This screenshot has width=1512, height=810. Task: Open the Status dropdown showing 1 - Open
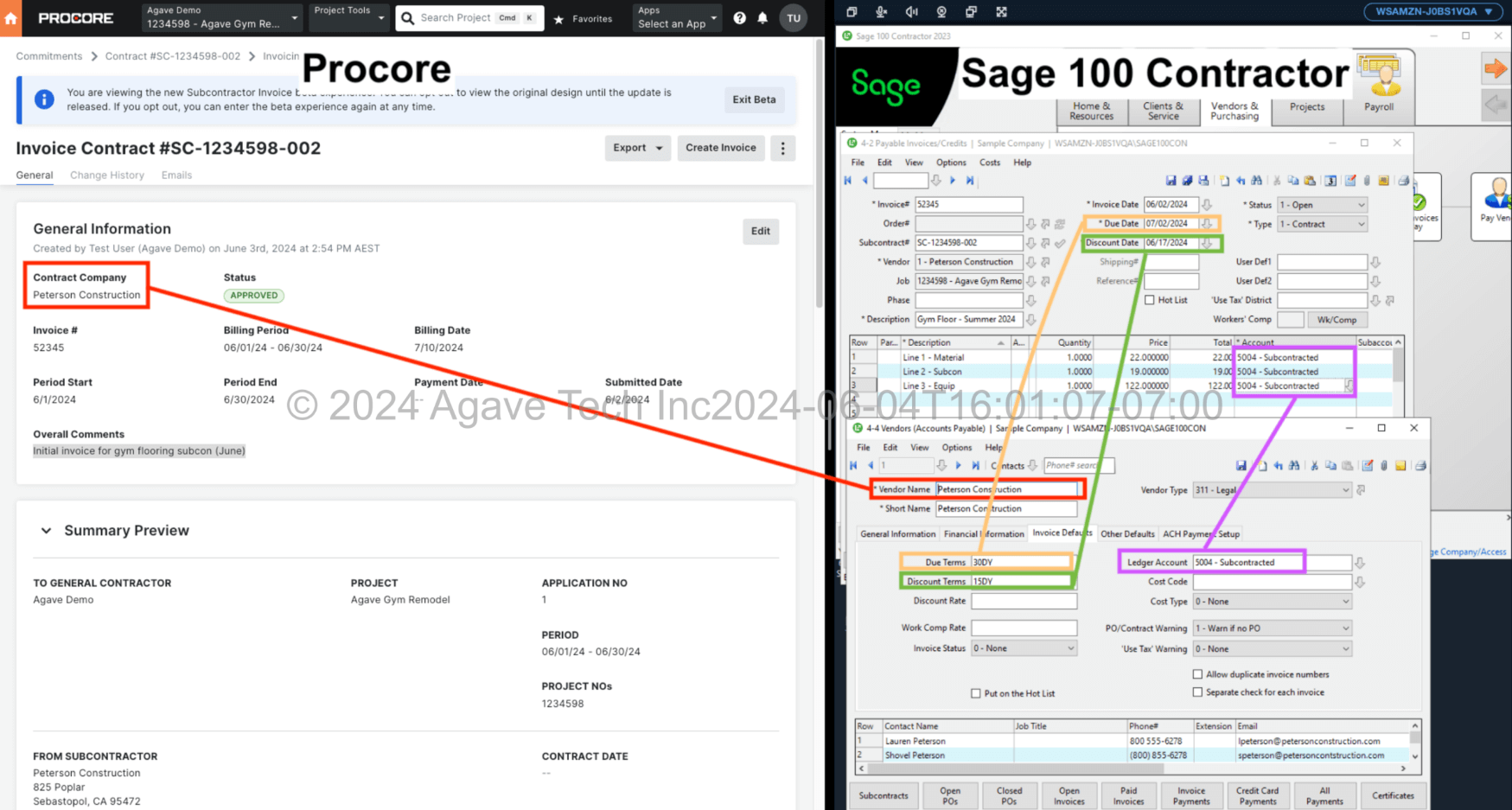(x=1323, y=205)
